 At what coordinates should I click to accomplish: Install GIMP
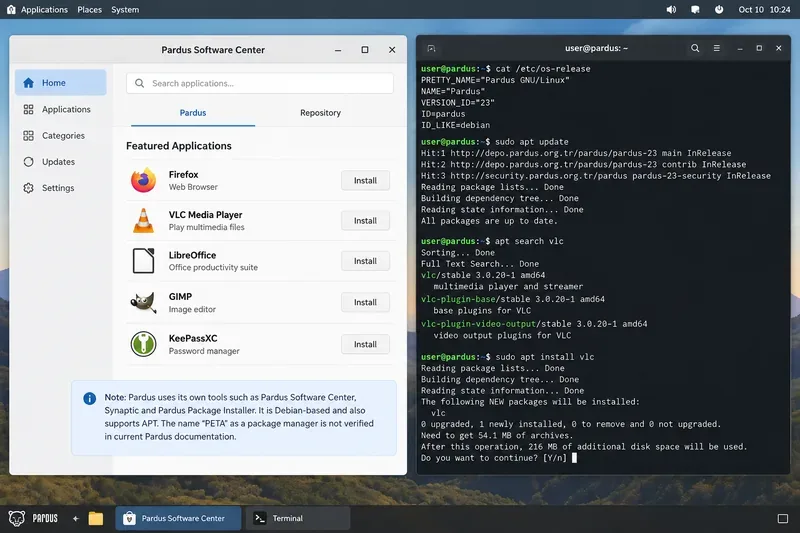coord(365,302)
